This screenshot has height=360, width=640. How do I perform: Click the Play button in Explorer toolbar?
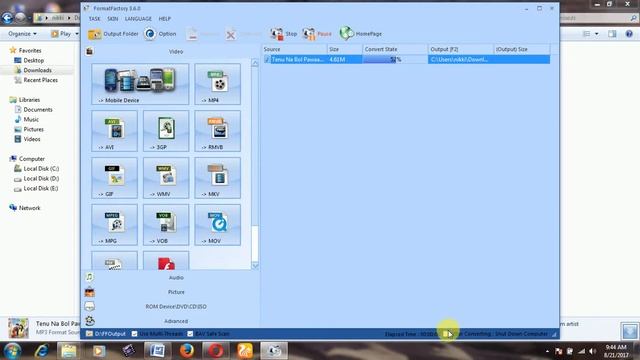pos(61,34)
